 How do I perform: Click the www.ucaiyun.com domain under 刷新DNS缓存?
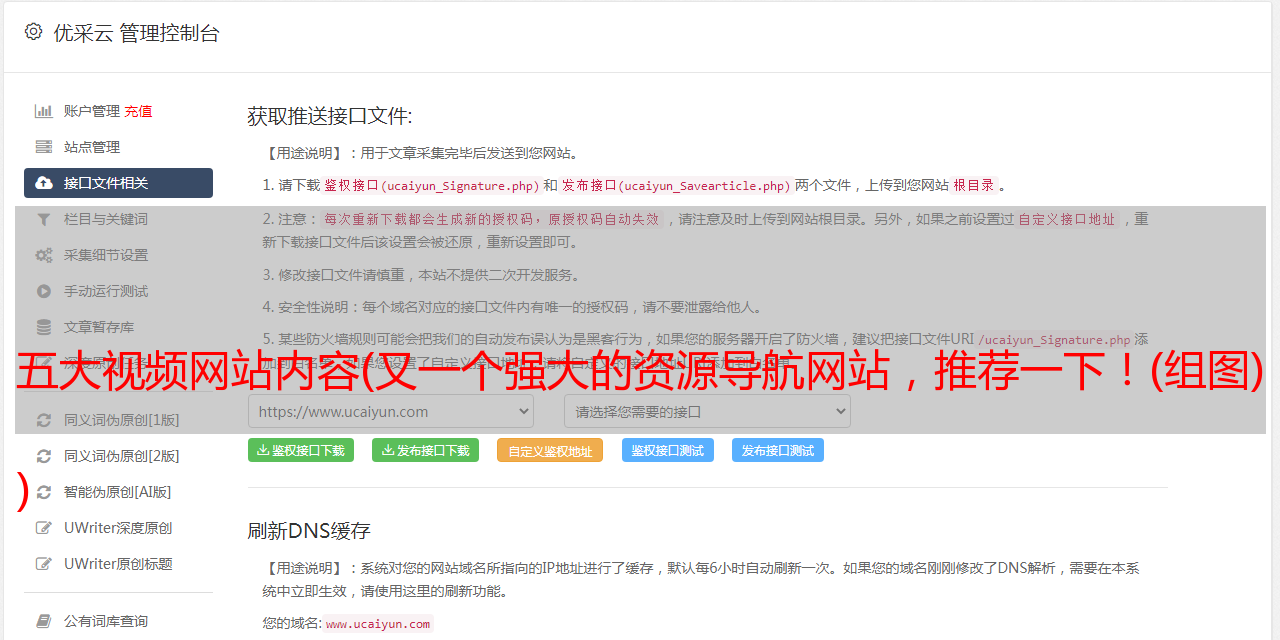pyautogui.click(x=378, y=624)
